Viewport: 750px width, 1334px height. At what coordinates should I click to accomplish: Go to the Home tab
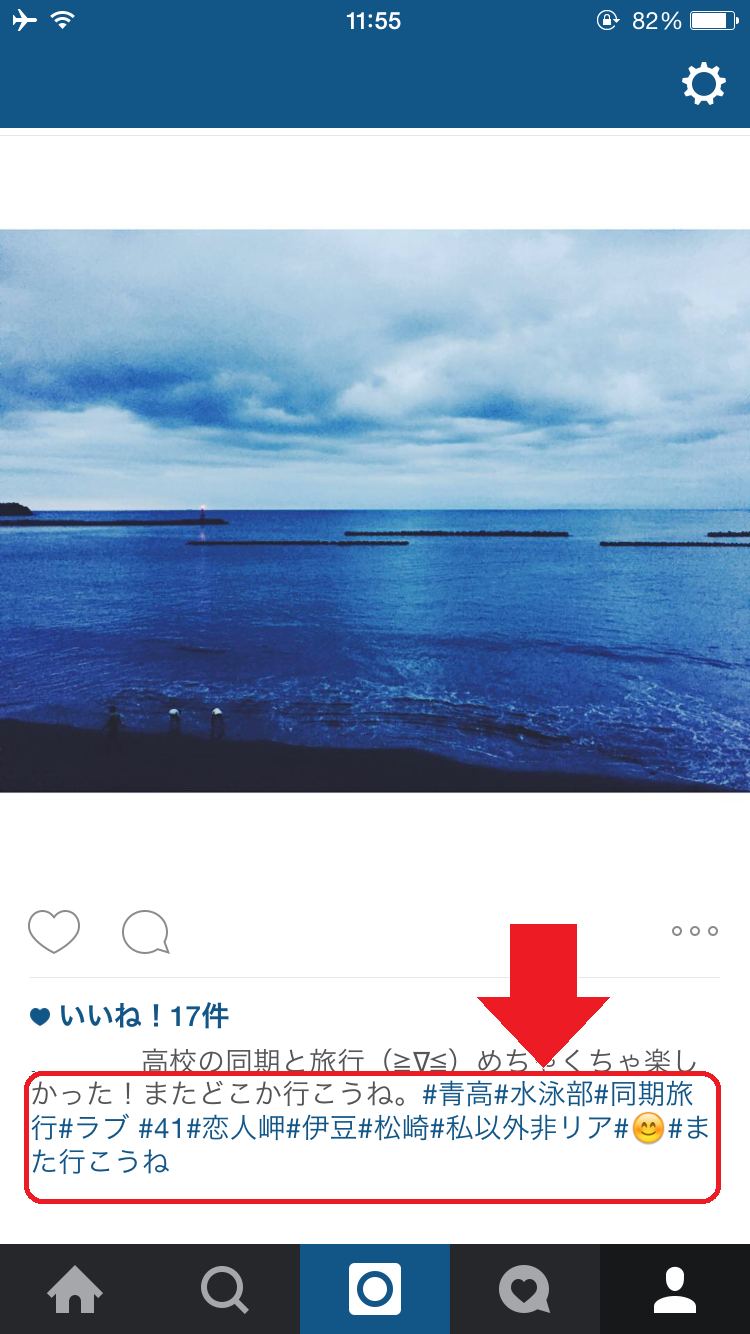coord(75,1289)
